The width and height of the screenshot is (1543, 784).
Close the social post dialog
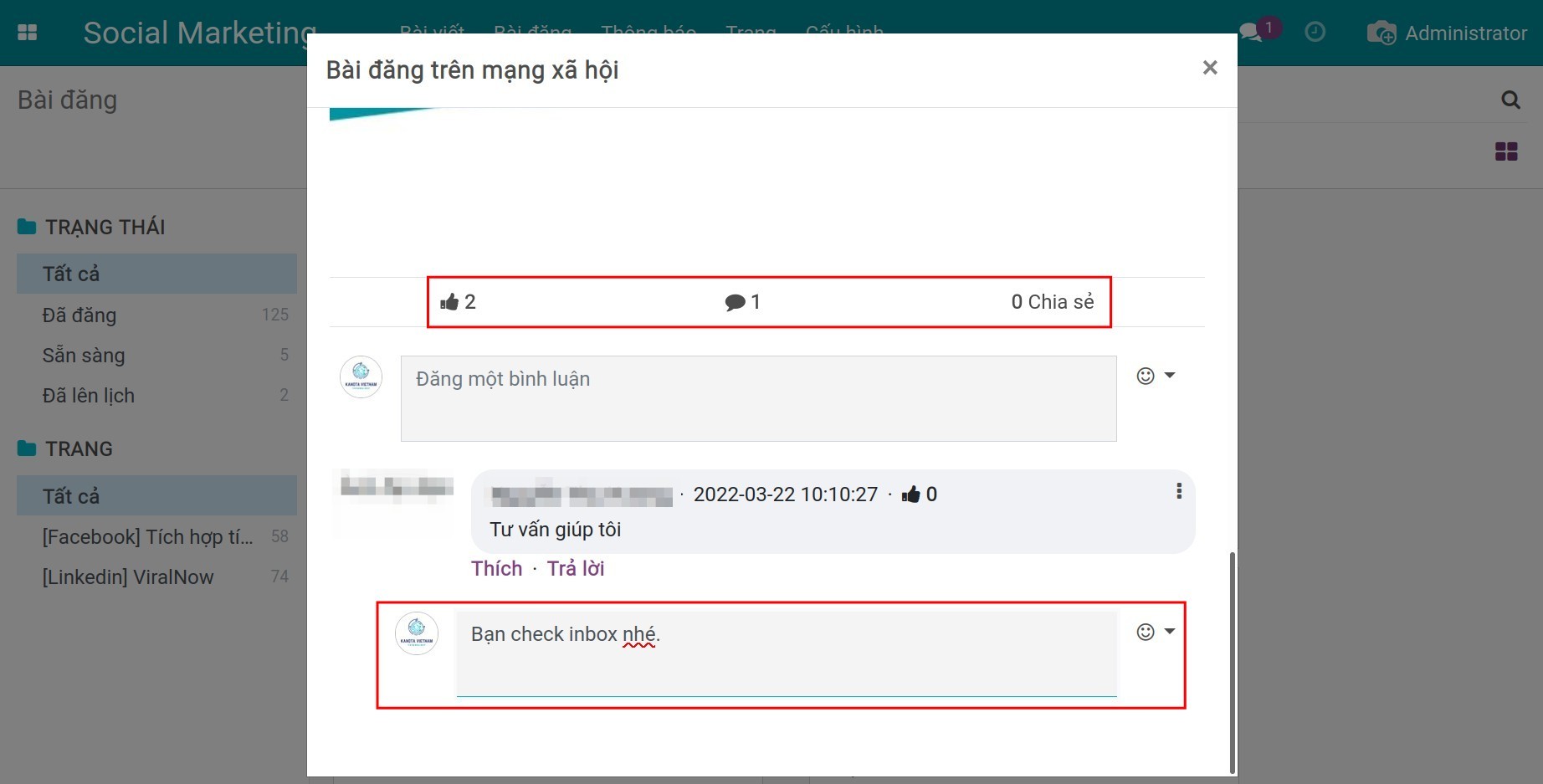tap(1209, 68)
